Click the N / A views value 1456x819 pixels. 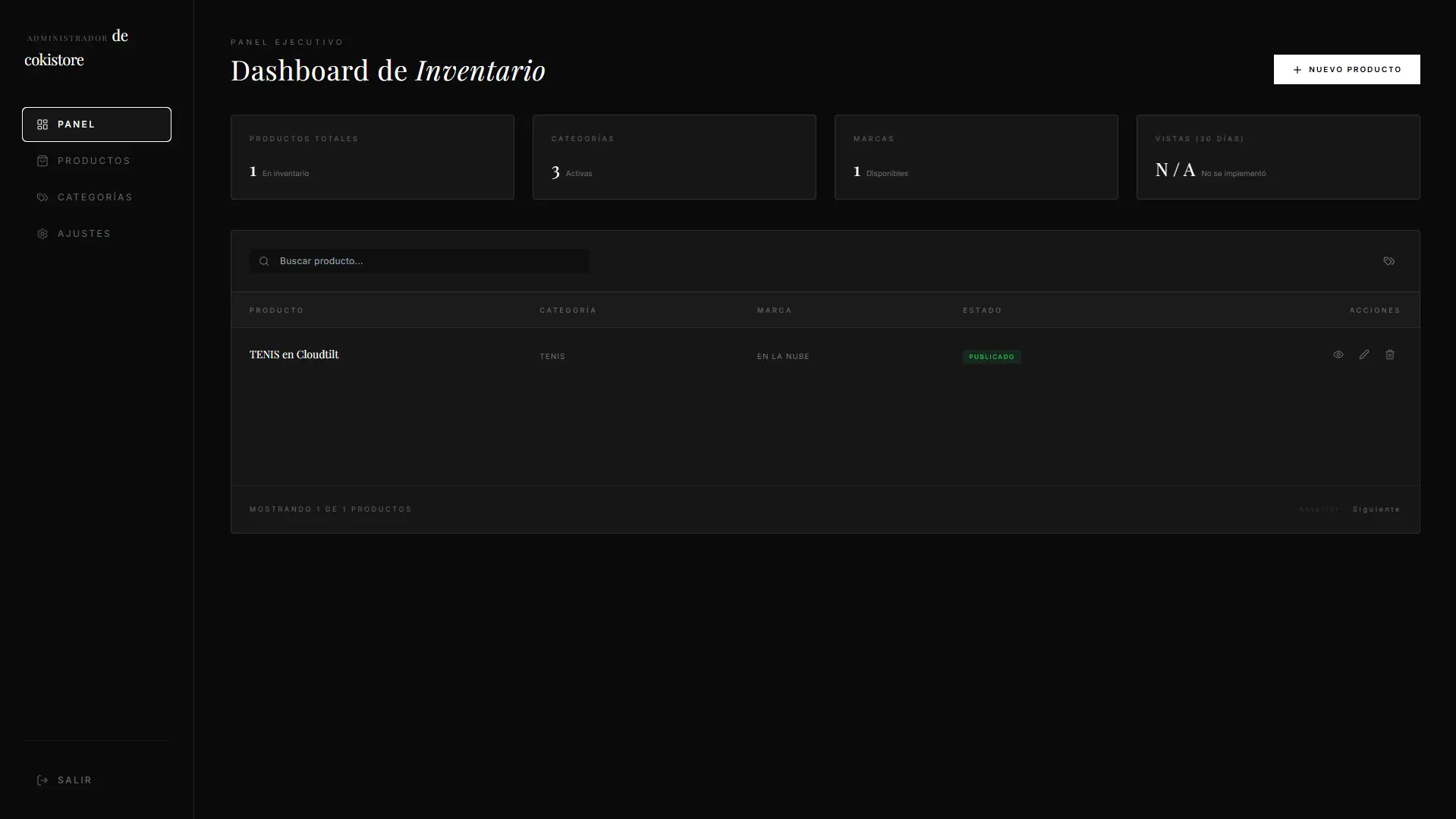coord(1175,170)
